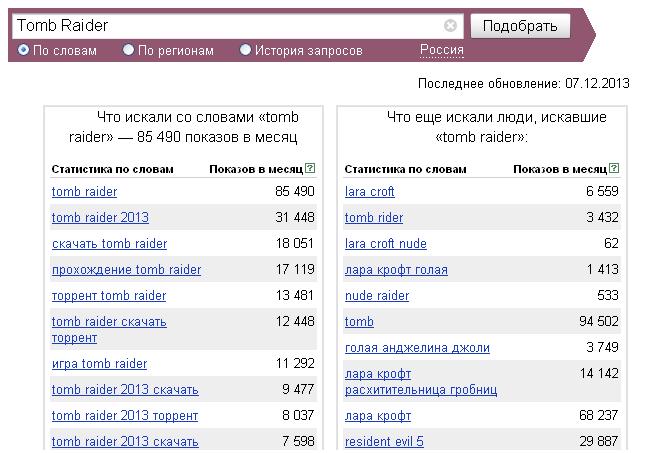Screen dimensions: 645x453
Task: Click the 12 448 impressions value
Action: point(295,321)
